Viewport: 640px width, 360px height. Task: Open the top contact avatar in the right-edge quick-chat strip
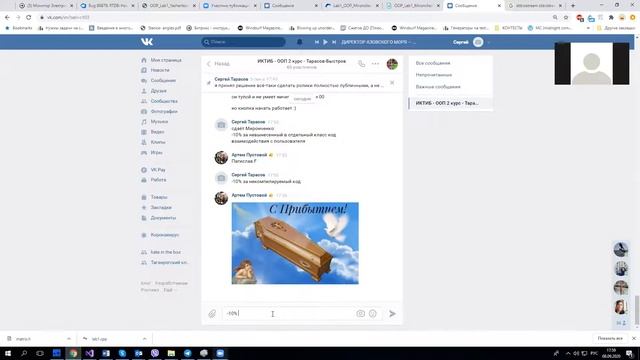tap(621, 249)
